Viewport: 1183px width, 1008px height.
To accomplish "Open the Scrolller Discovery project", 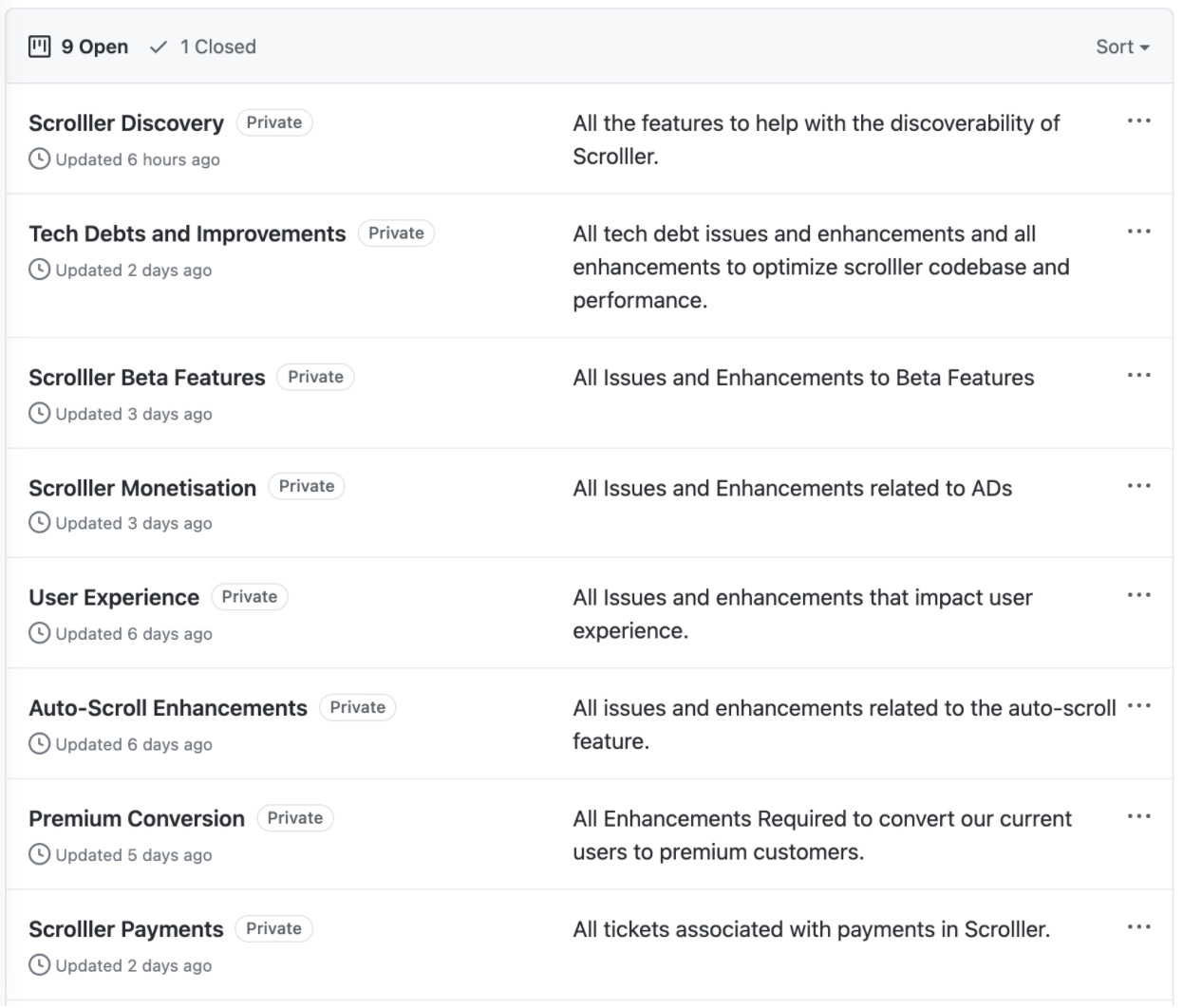I will pyautogui.click(x=126, y=123).
